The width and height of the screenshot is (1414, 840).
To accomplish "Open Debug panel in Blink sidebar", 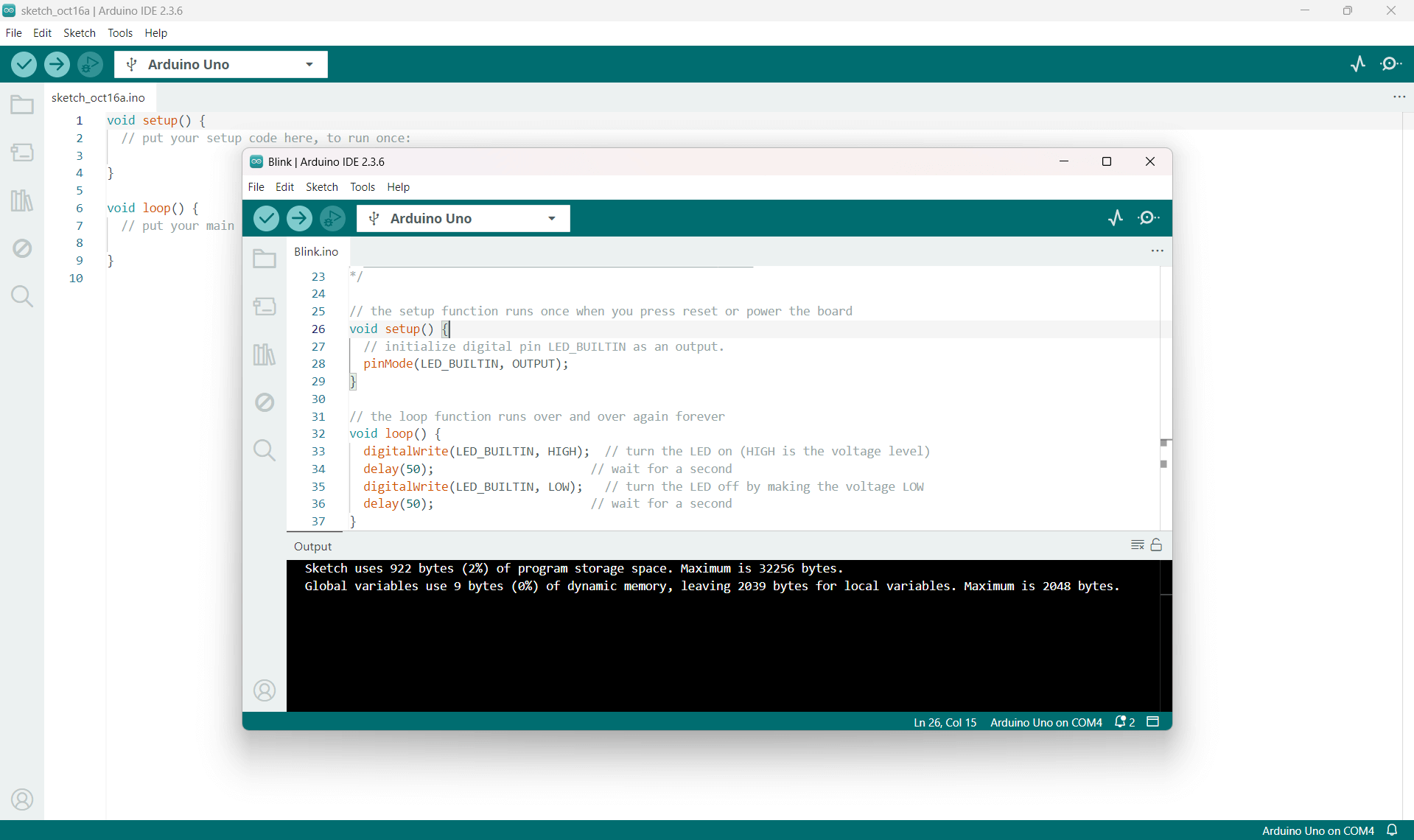I will click(x=265, y=402).
